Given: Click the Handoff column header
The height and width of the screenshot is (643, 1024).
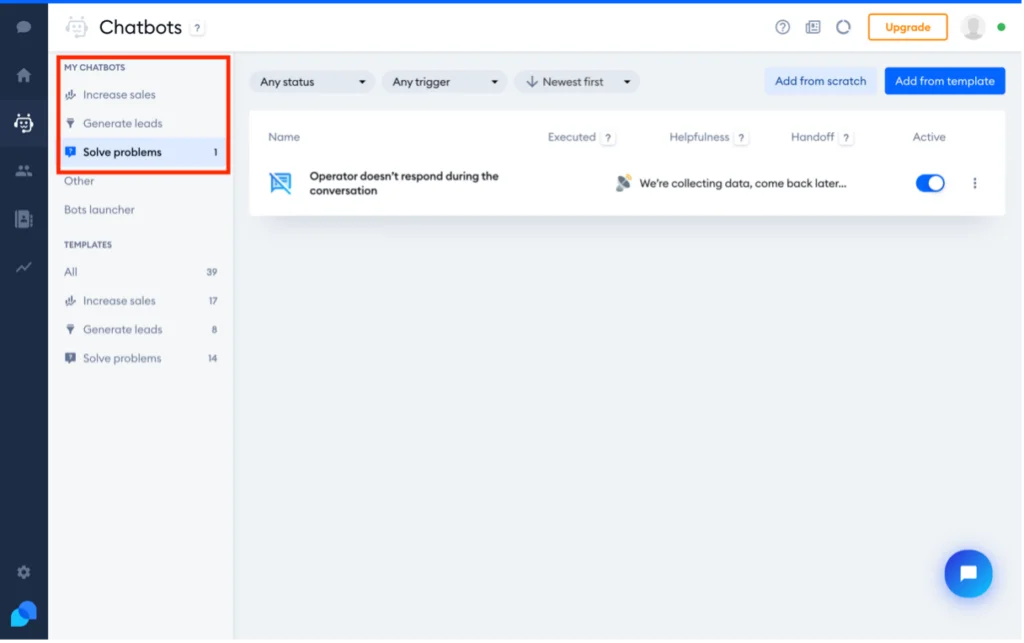Looking at the screenshot, I should [812, 137].
